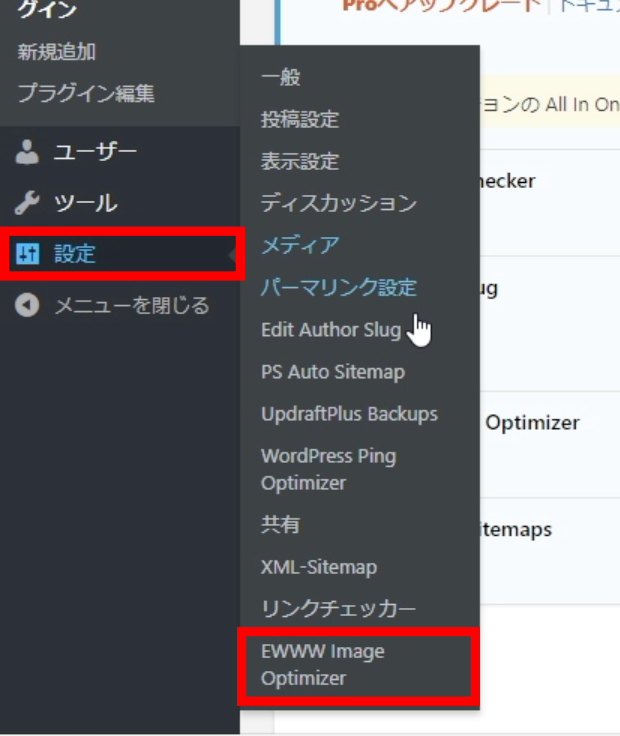
Task: Open 表示設定 in flyout
Action: pos(300,161)
